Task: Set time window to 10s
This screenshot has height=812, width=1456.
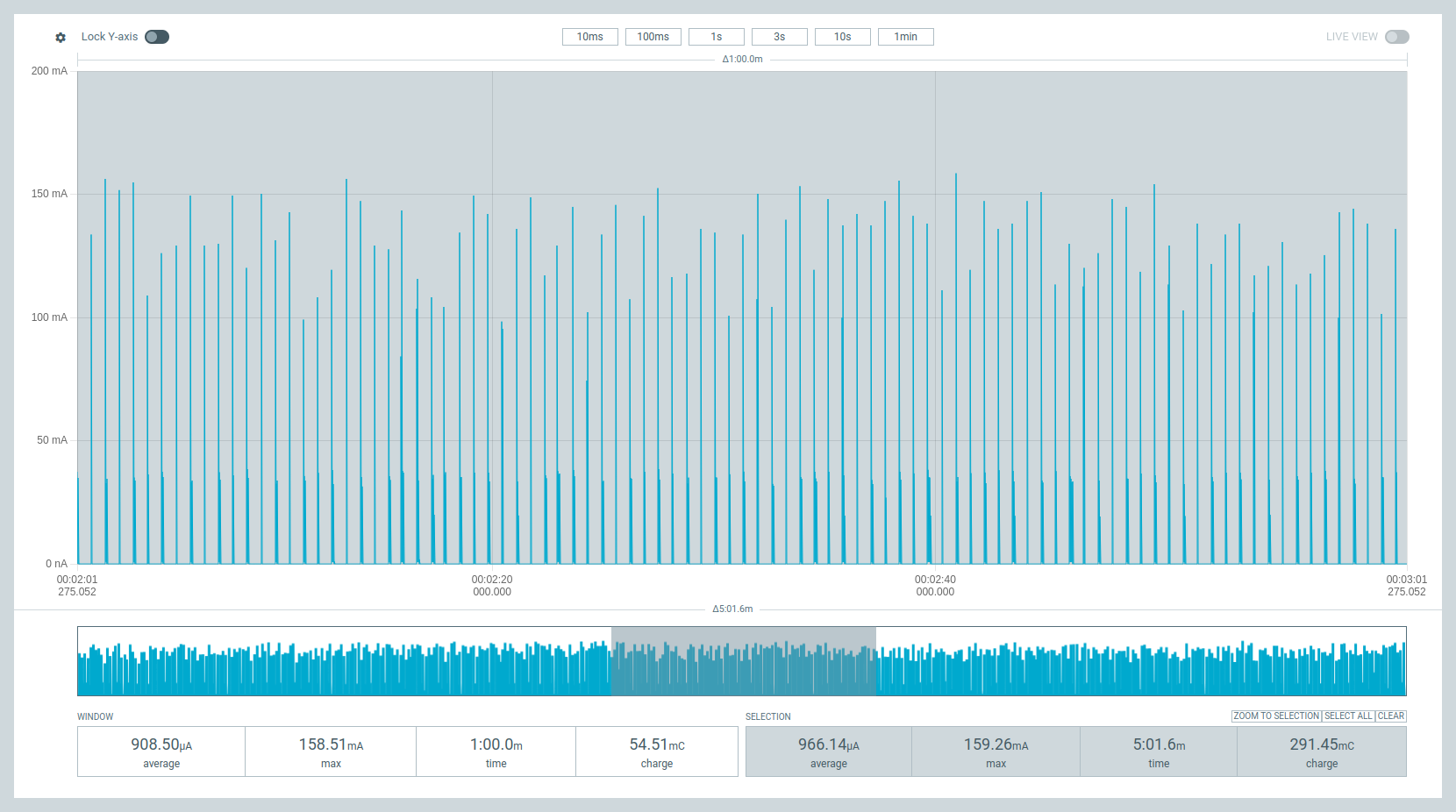Action: [x=843, y=37]
